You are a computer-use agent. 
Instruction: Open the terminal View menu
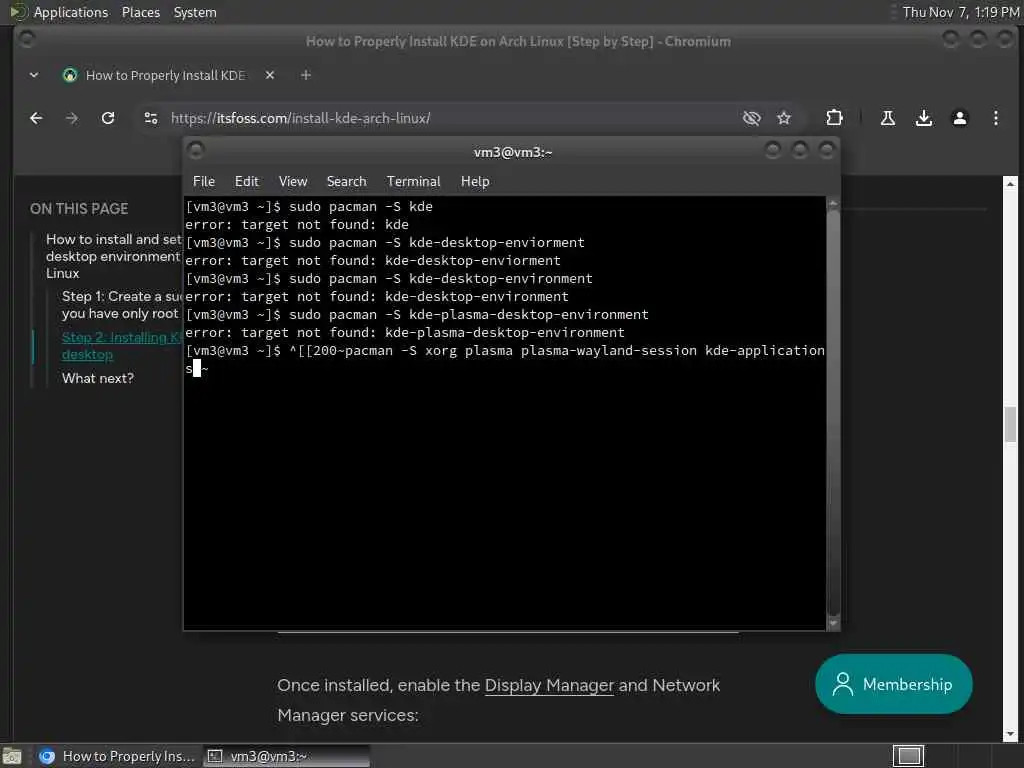tap(293, 182)
